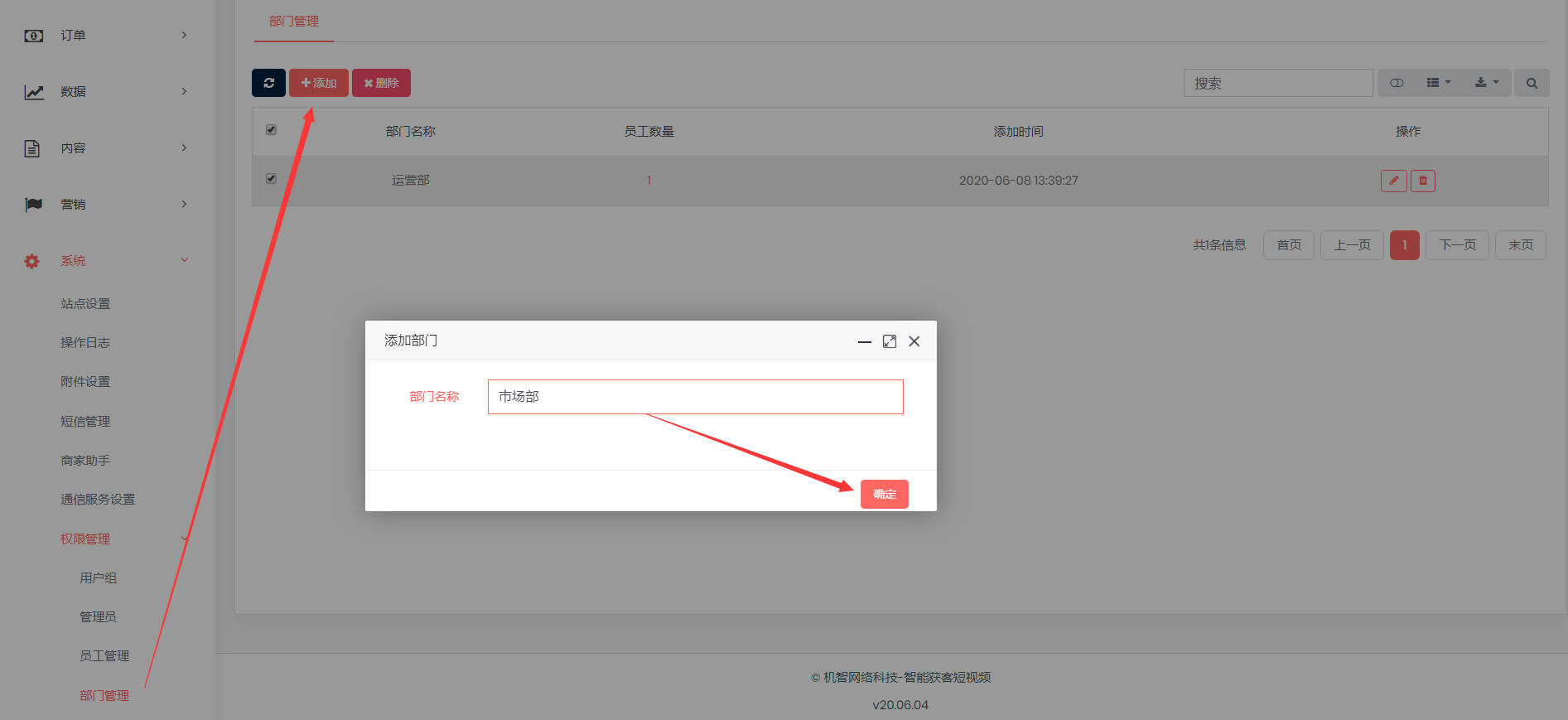This screenshot has height=720, width=1568.
Task: Go to 上一页 pagination button
Action: click(1352, 245)
